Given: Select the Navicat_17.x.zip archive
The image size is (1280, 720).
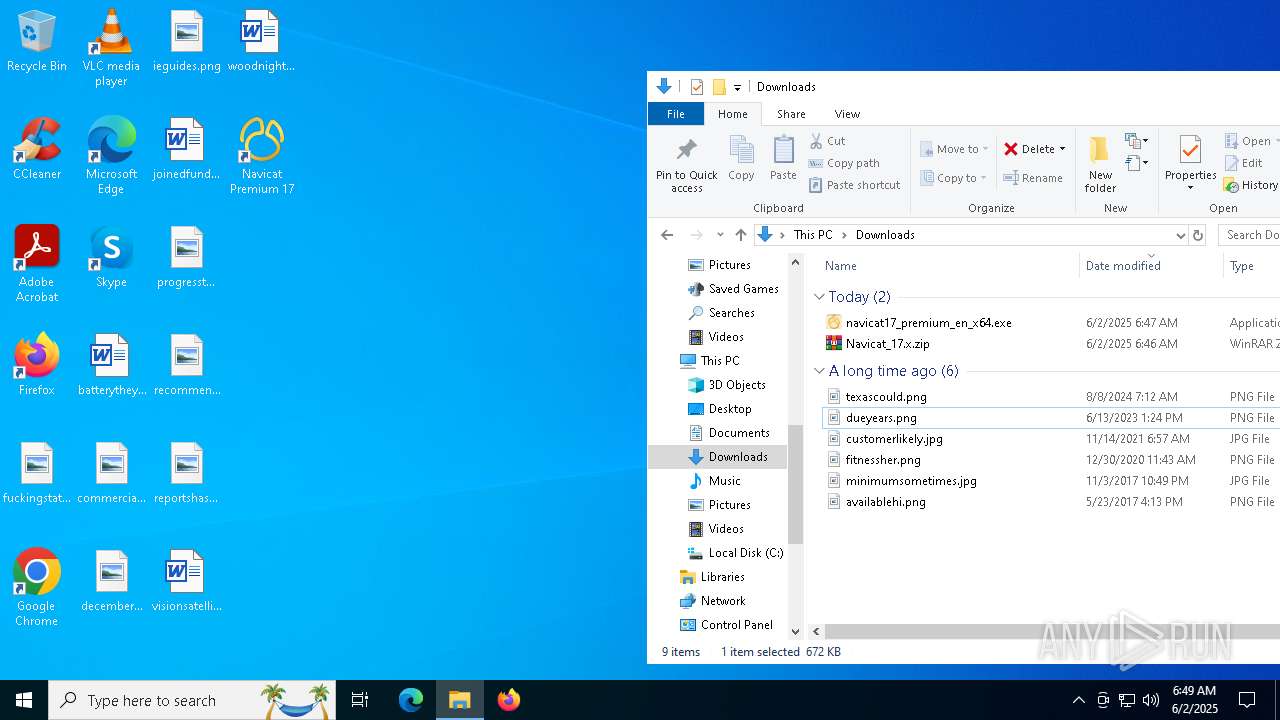Looking at the screenshot, I should click(x=887, y=344).
